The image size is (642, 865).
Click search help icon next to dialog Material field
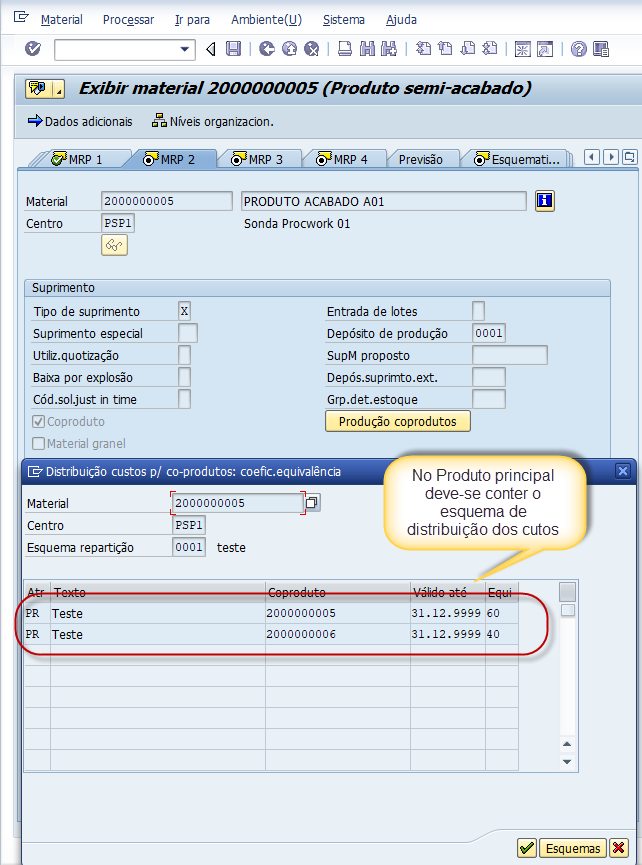pyautogui.click(x=312, y=503)
